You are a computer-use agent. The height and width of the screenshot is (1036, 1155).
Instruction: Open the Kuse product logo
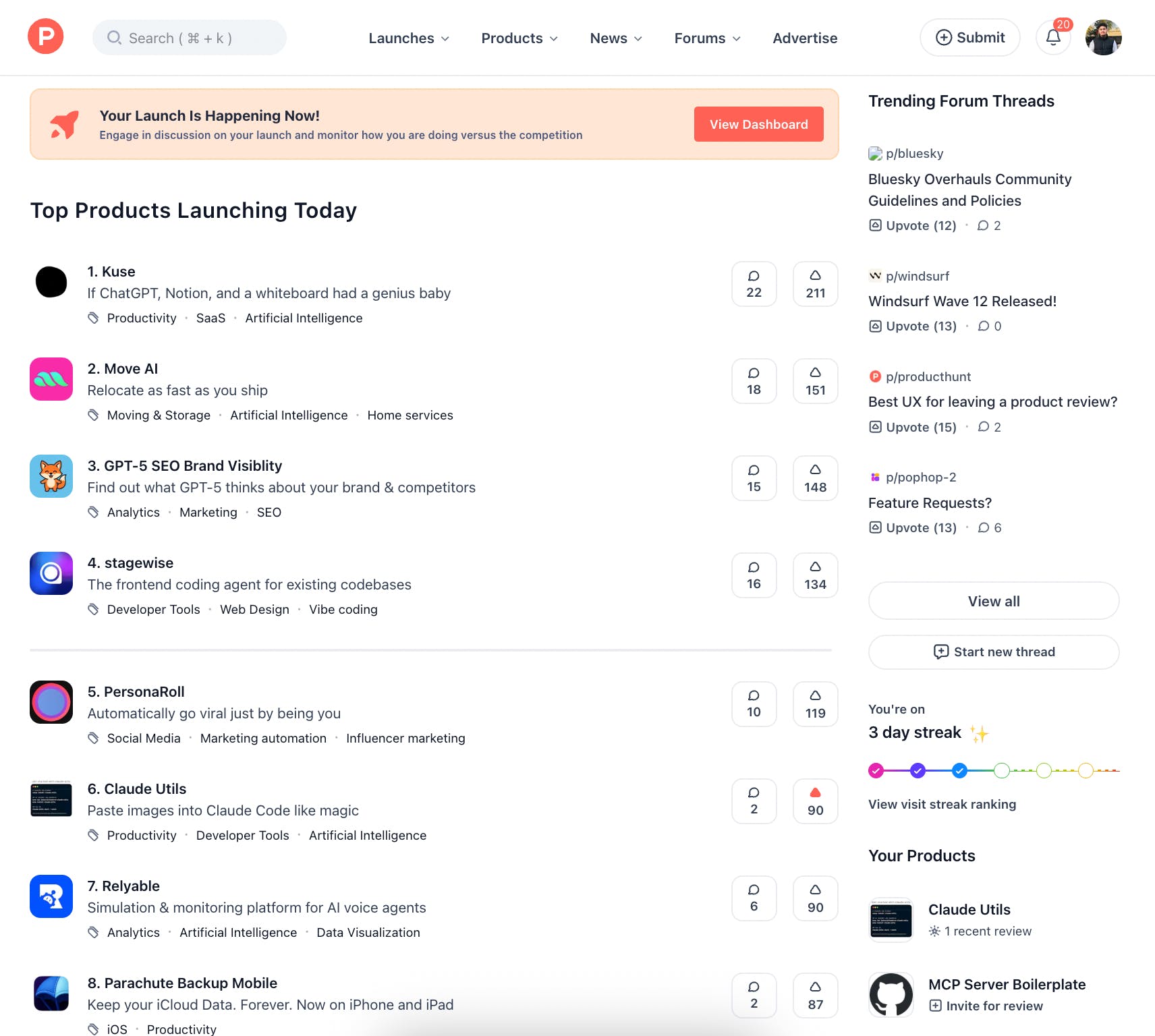[x=51, y=282]
